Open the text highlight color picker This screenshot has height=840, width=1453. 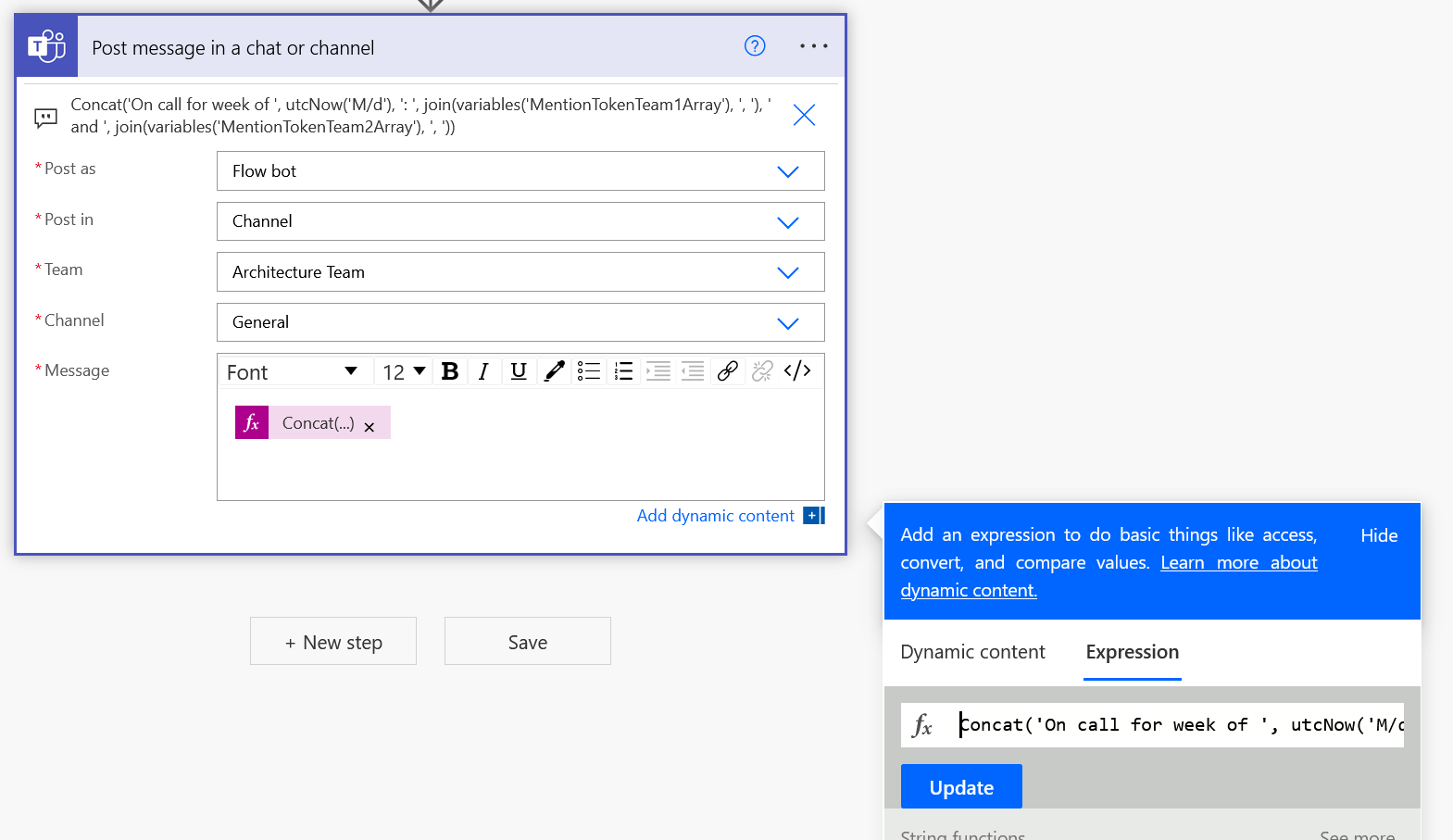pos(554,371)
